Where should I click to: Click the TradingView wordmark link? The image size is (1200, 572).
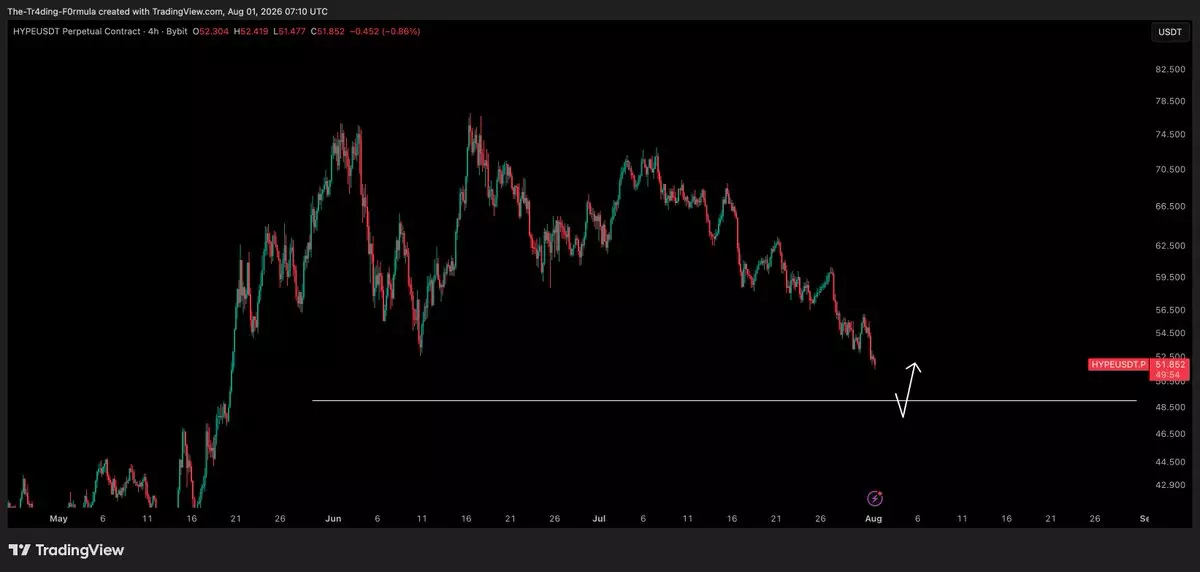pos(80,550)
